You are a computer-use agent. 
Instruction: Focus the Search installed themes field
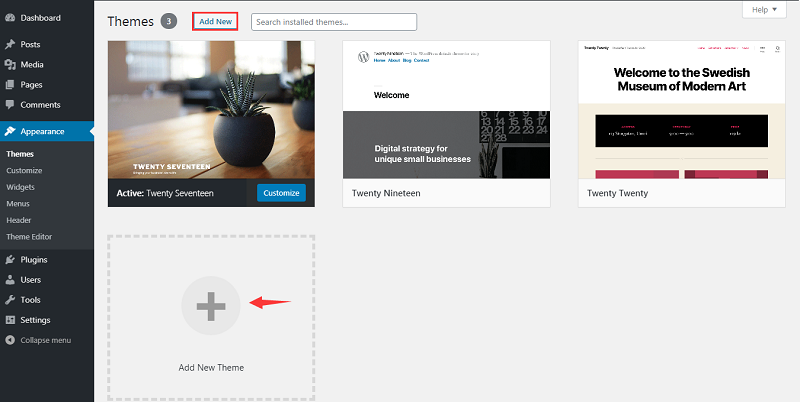pos(334,22)
